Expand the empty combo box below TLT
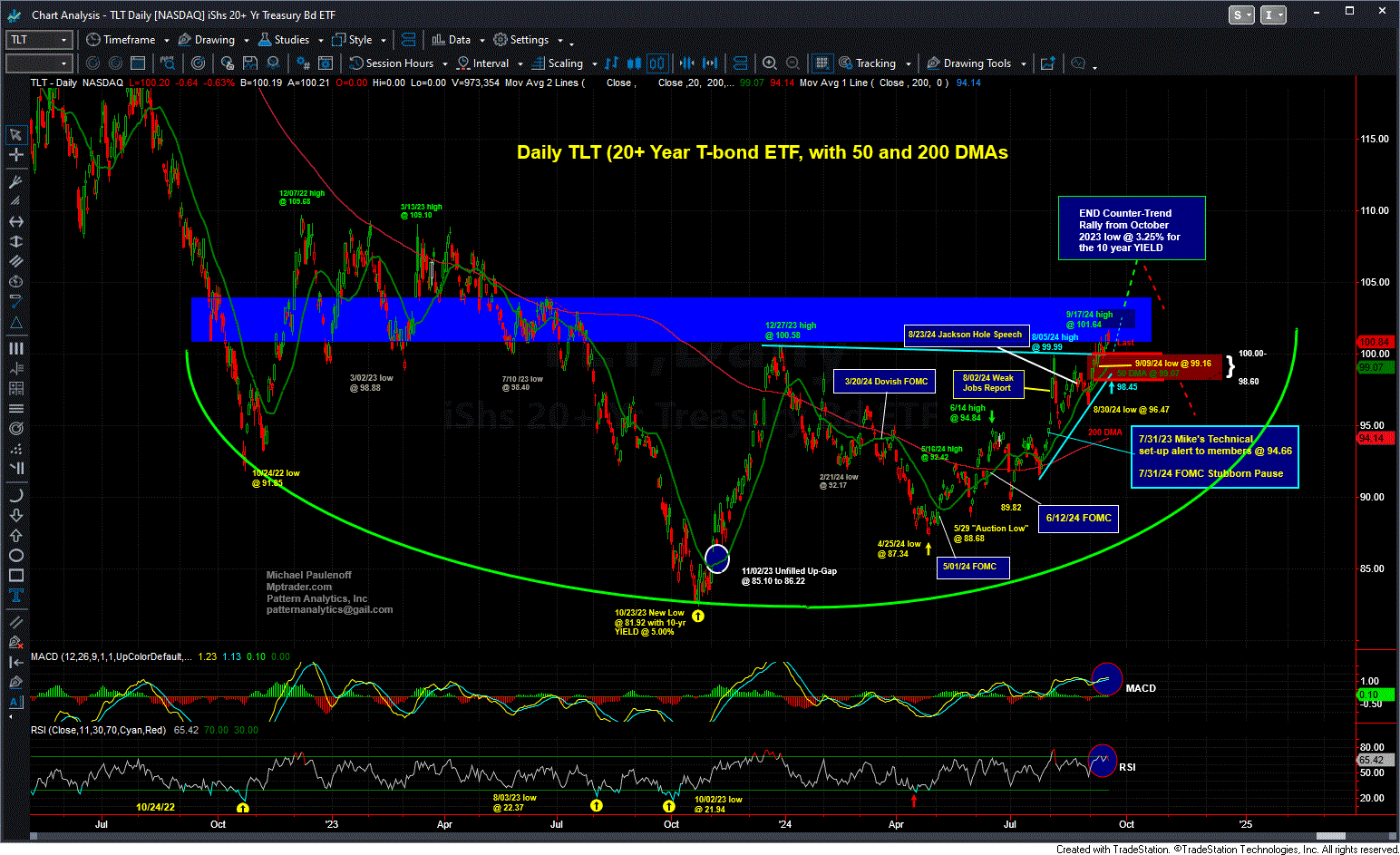 point(63,63)
